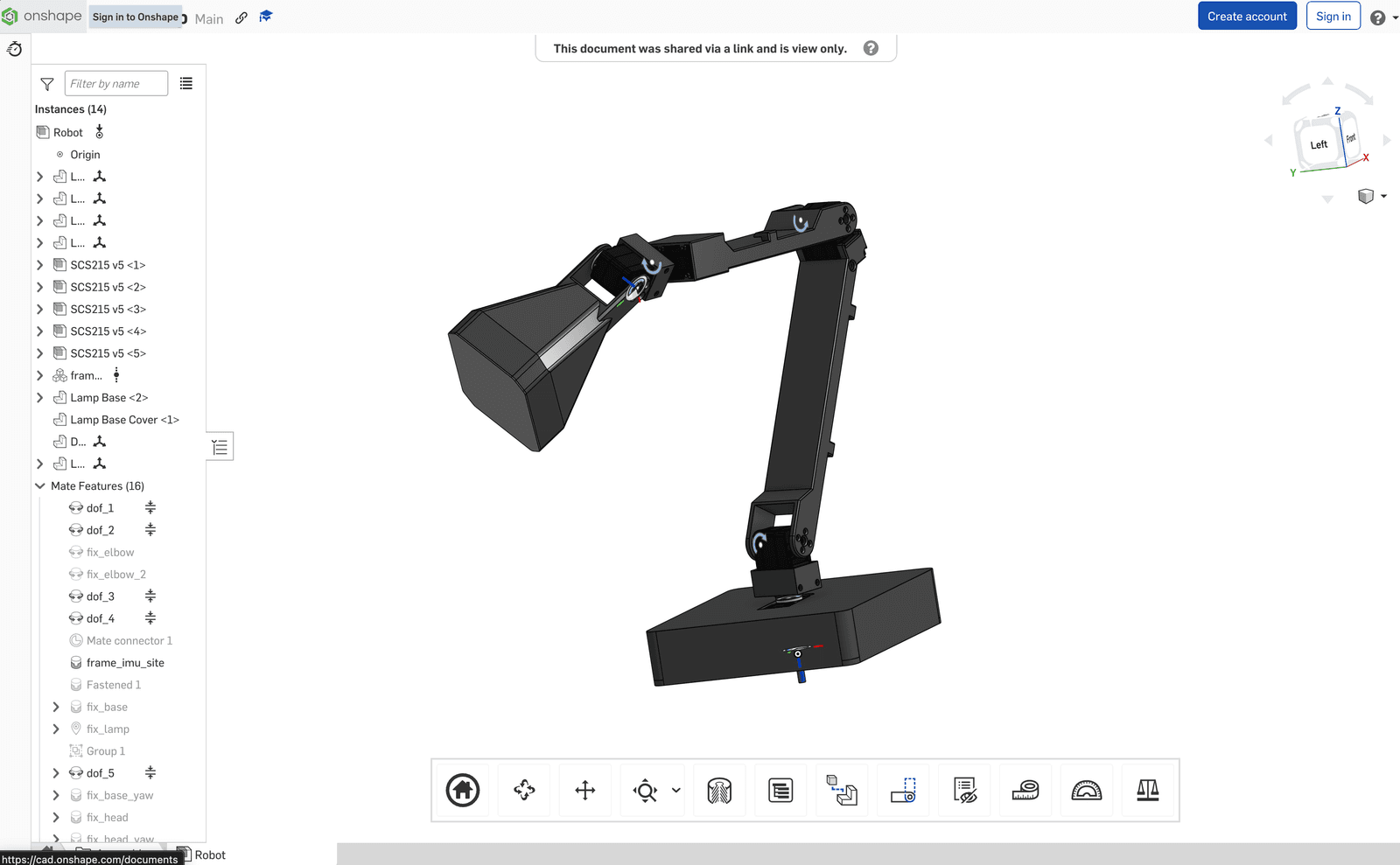Click the dof_3 mate indicator icon
Image resolution: width=1400 pixels, height=865 pixels.
point(150,596)
